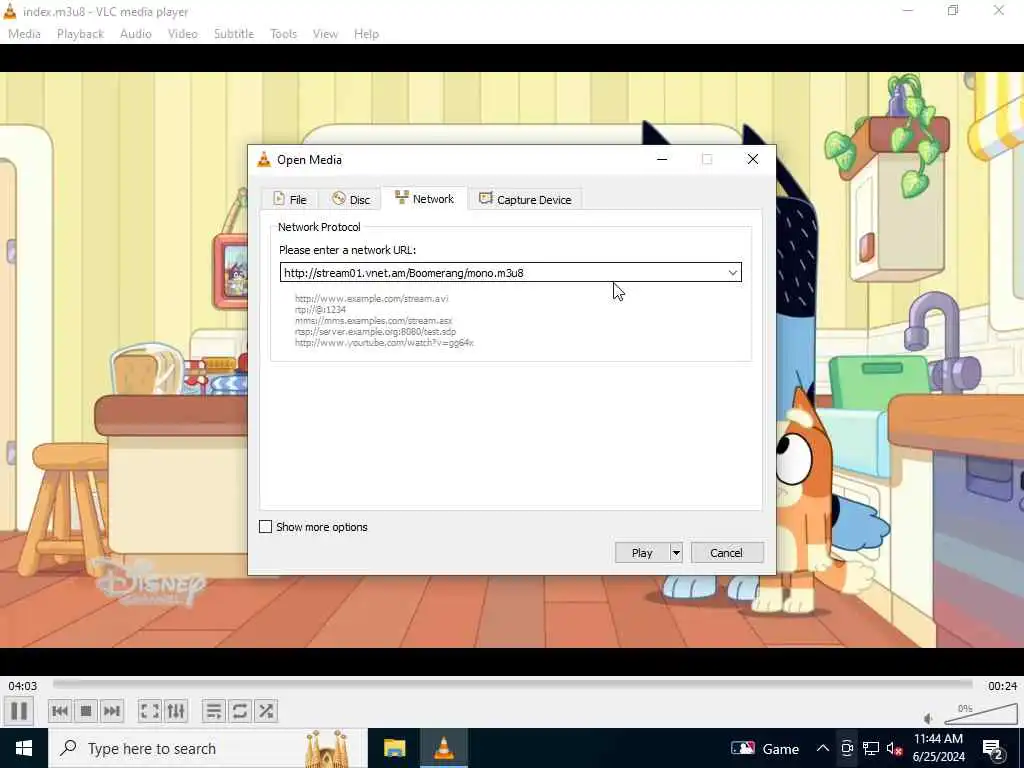Open the Playback menu
Viewport: 1024px width, 768px height.
click(80, 34)
